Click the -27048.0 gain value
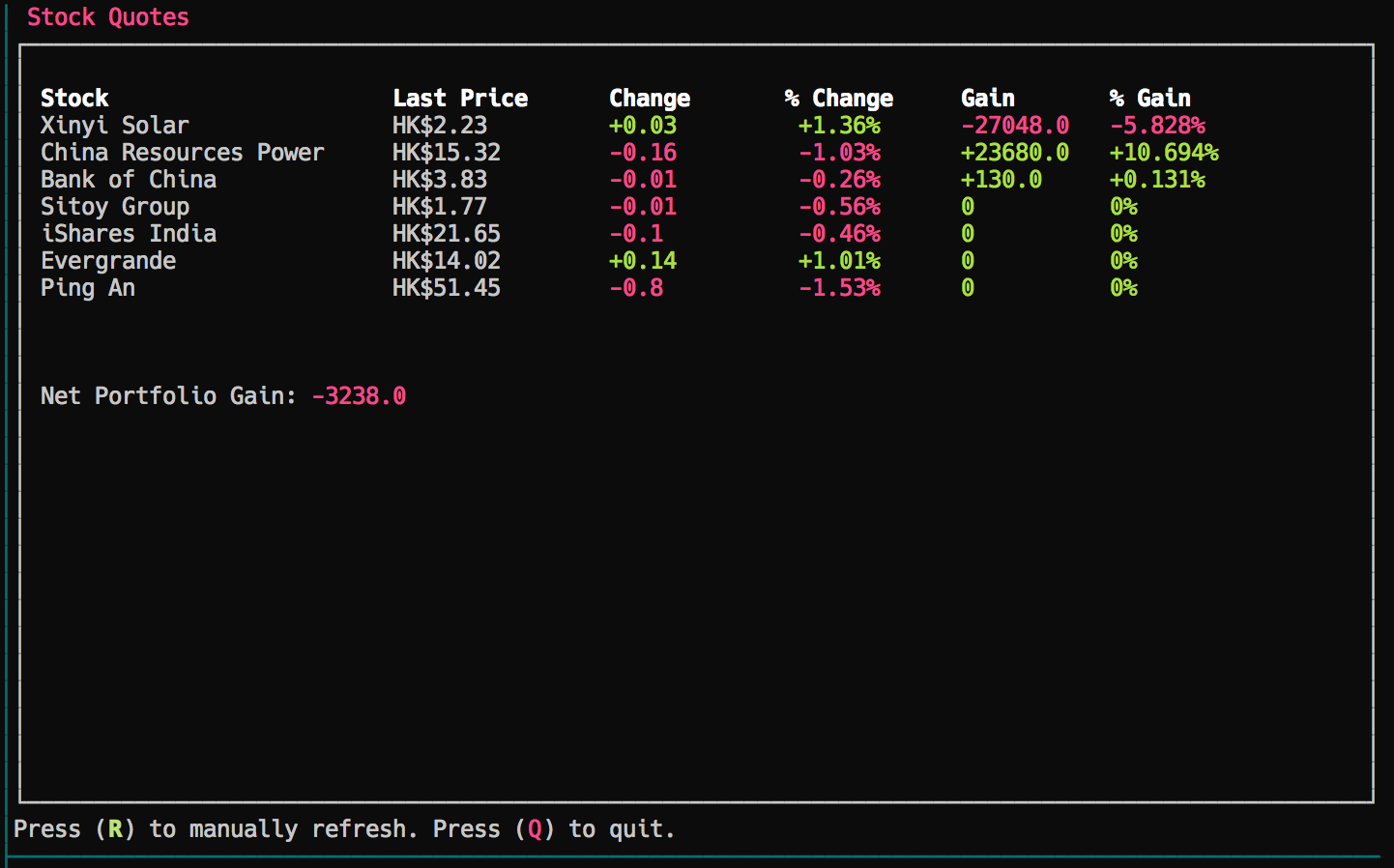Image resolution: width=1394 pixels, height=868 pixels. click(x=1015, y=126)
